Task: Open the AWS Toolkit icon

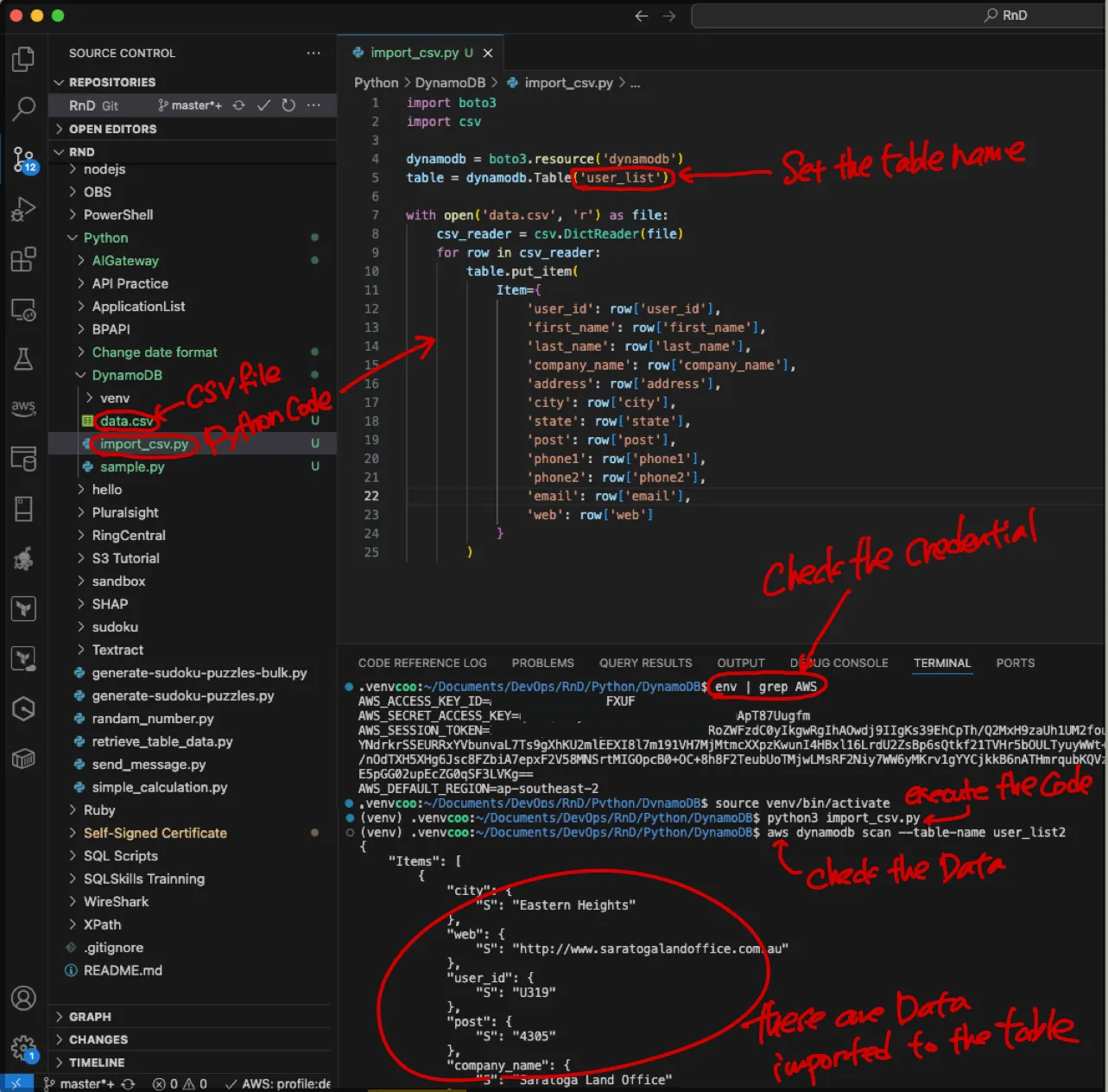Action: pyautogui.click(x=23, y=407)
